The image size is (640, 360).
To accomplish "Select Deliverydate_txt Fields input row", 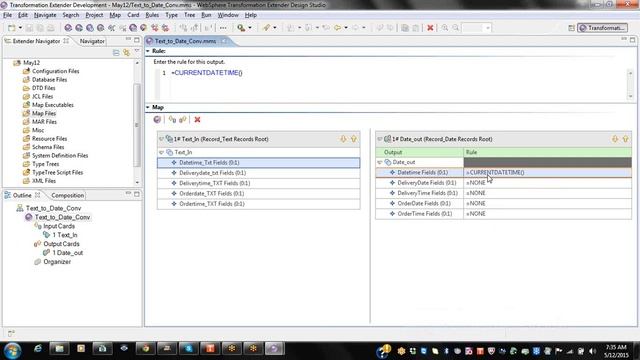I will click(258, 173).
